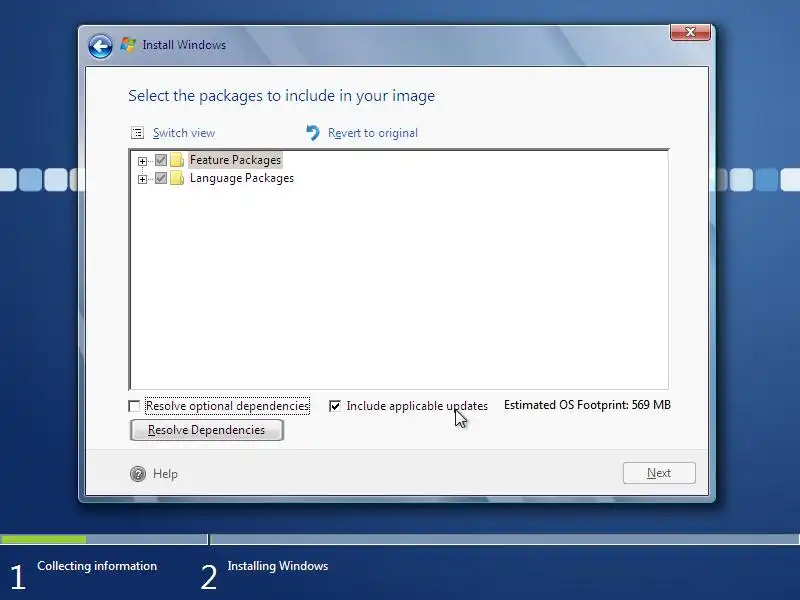Click the Revert to original undo icon

point(313,133)
